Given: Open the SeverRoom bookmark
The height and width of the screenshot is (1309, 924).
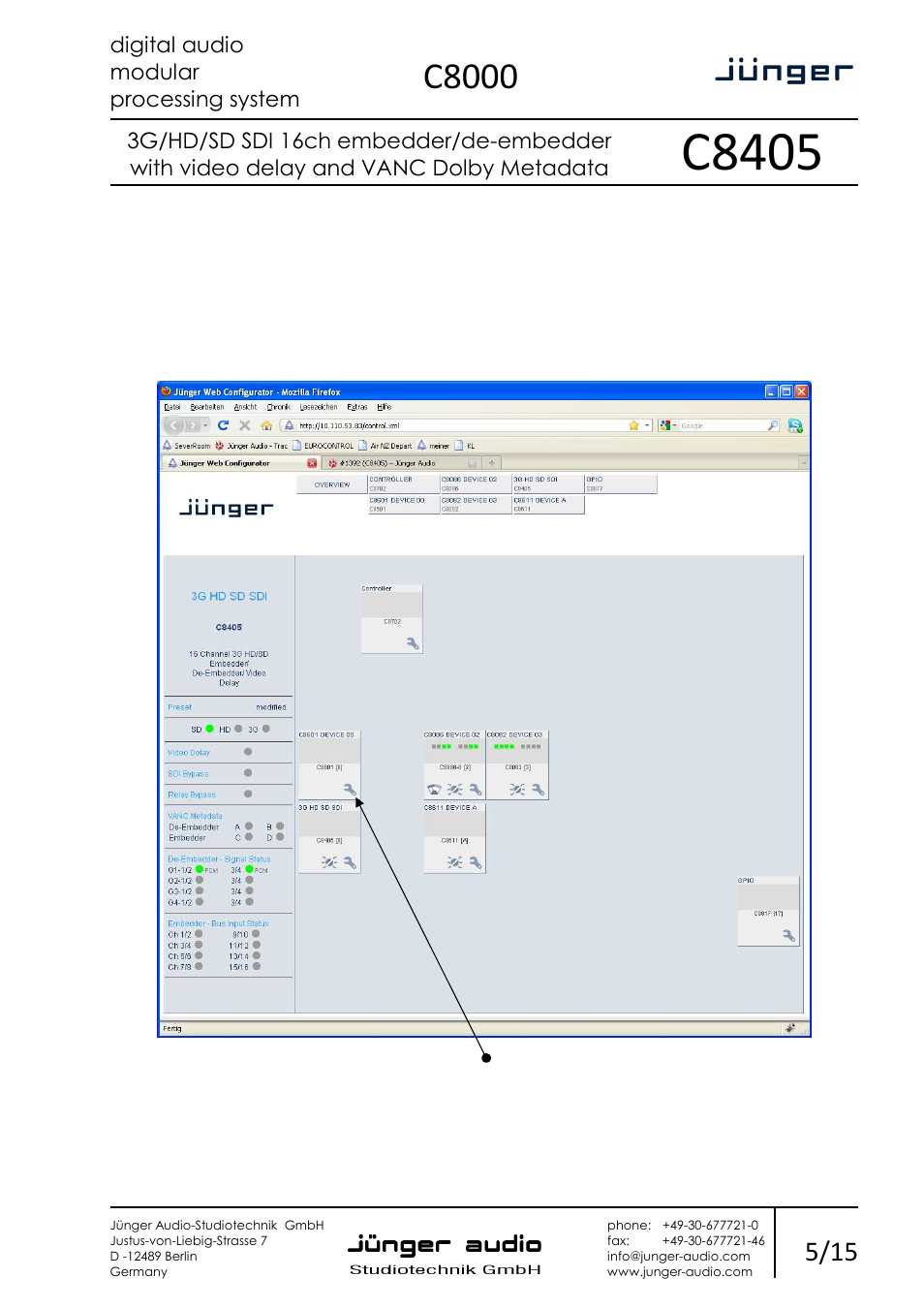Looking at the screenshot, I should point(186,446).
